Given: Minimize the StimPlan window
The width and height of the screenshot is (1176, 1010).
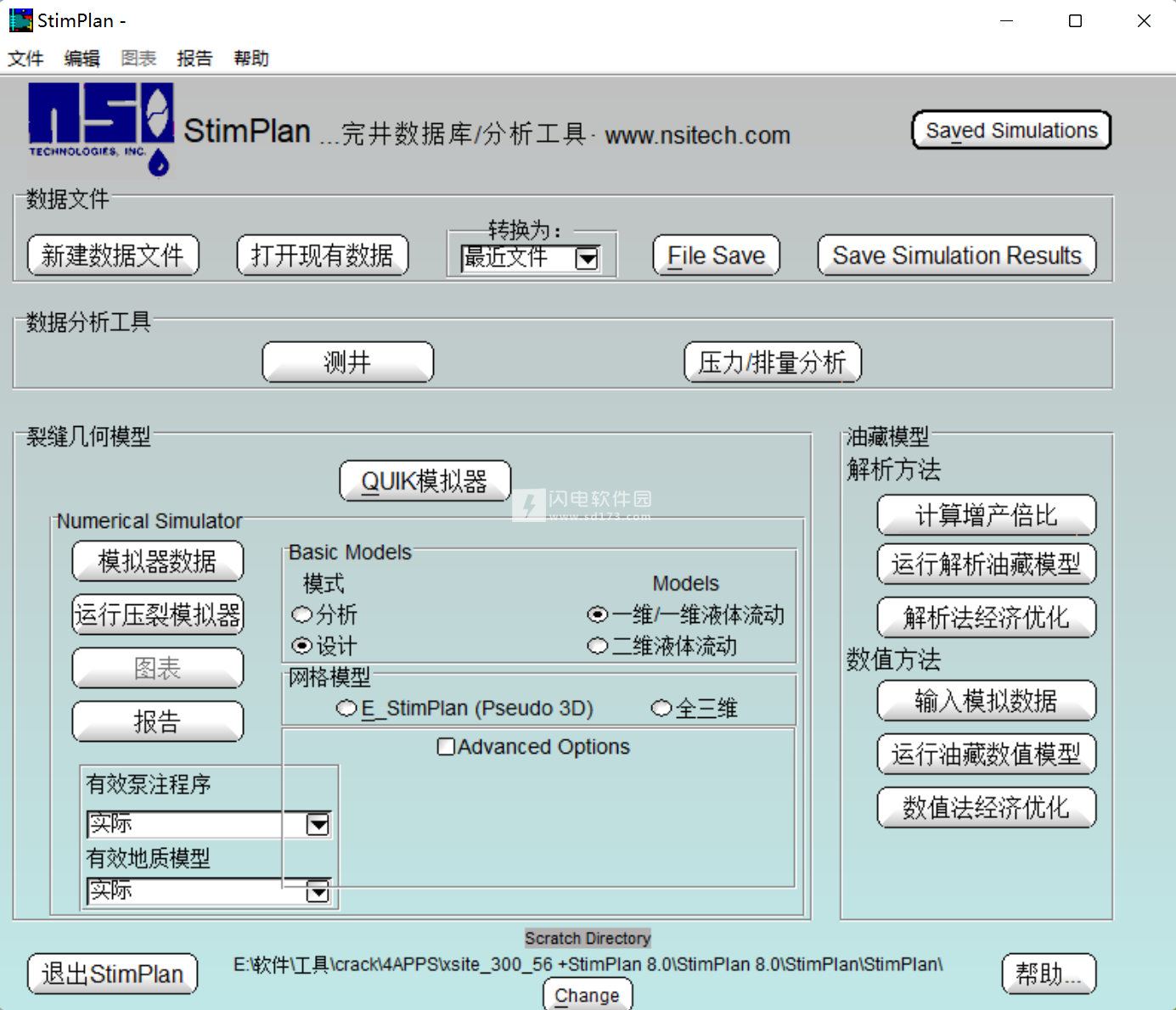Looking at the screenshot, I should (1007, 20).
